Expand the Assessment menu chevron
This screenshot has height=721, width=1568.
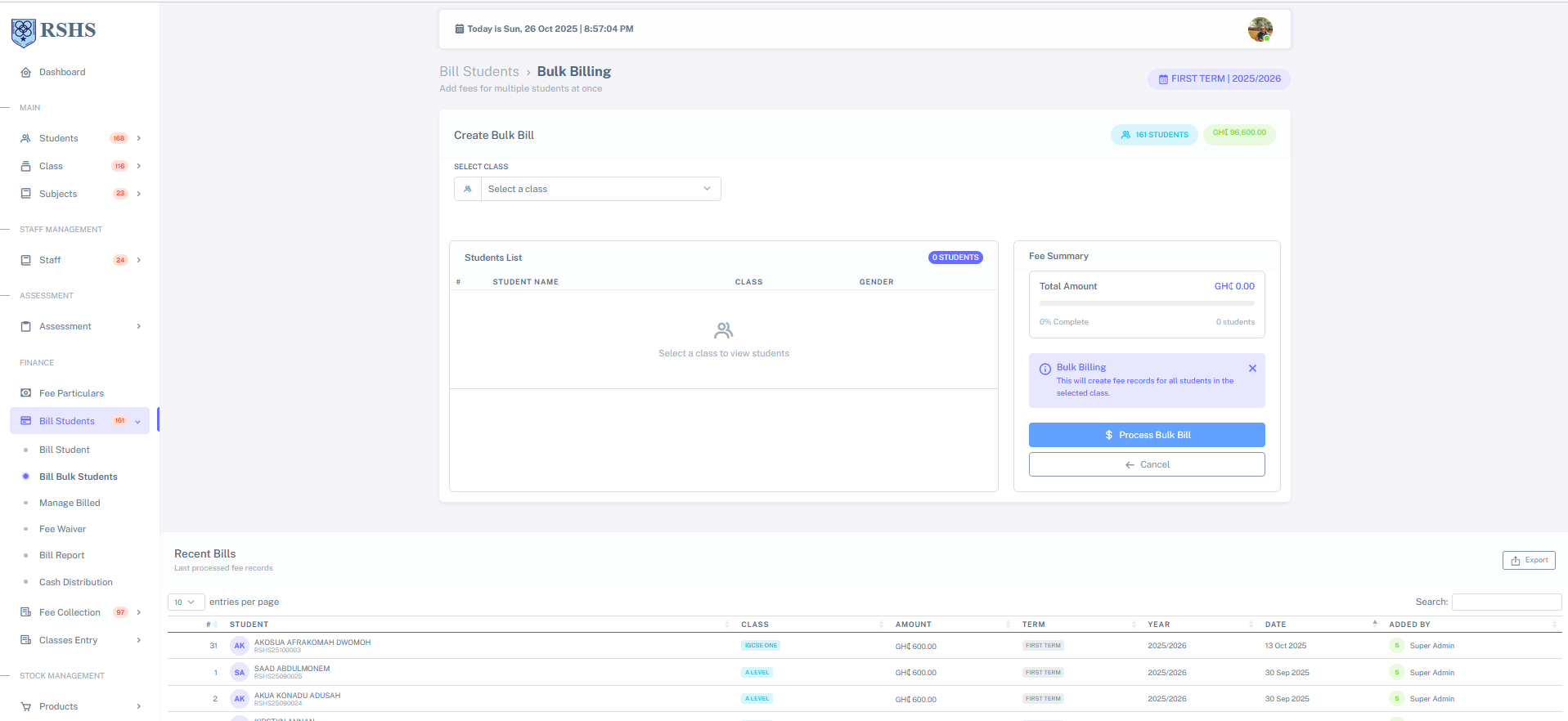(139, 326)
